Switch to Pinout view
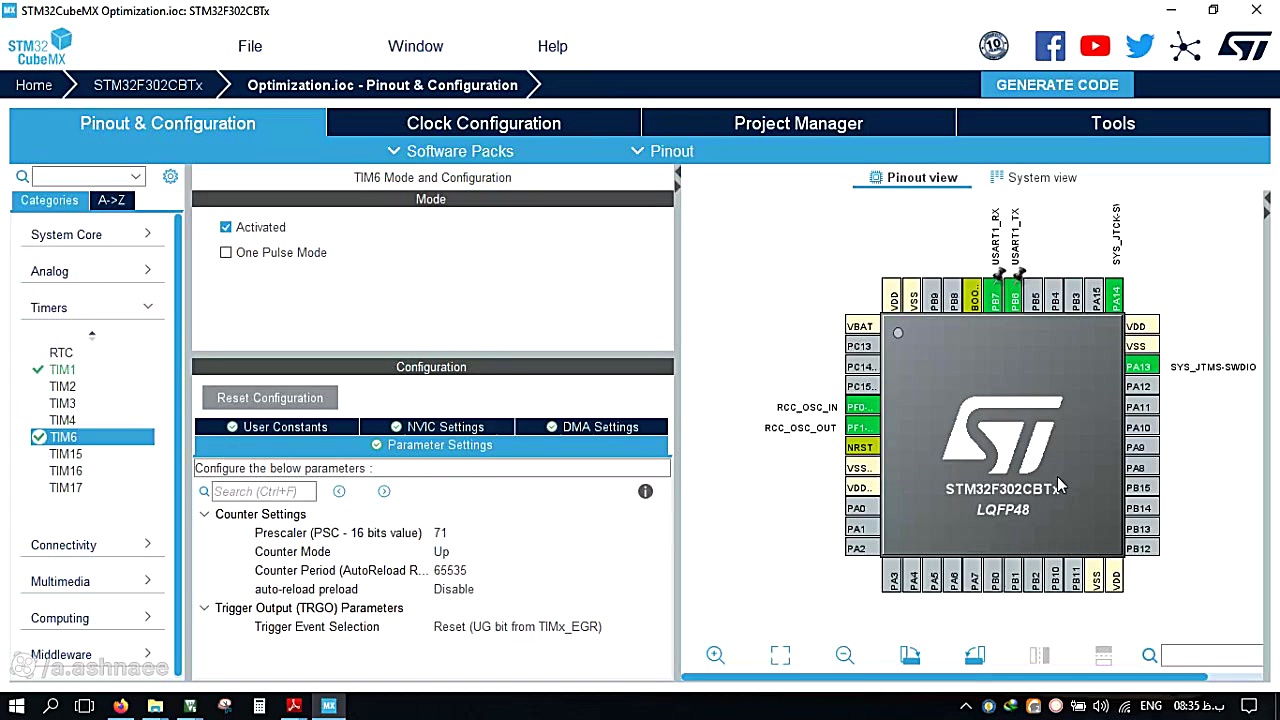 [x=913, y=177]
